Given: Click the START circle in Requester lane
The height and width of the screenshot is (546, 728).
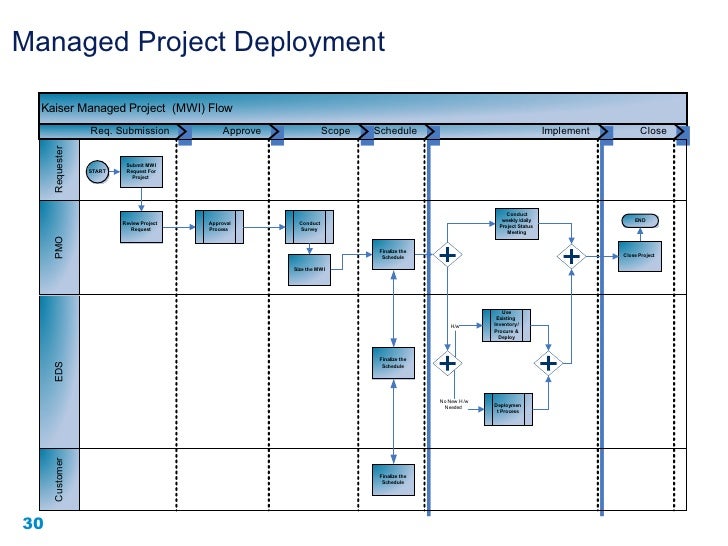Looking at the screenshot, I should point(98,171).
